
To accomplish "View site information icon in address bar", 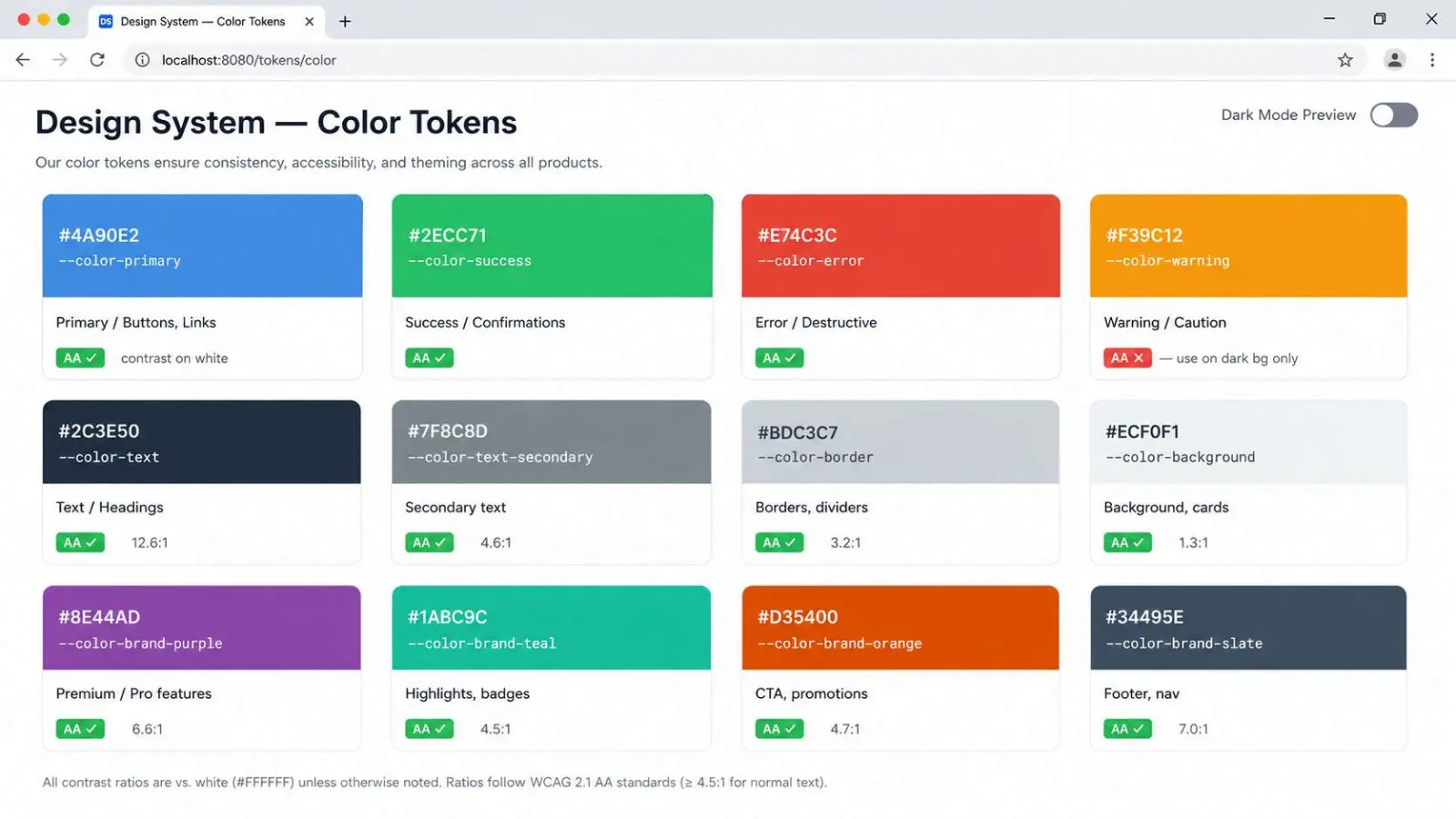I will tap(142, 60).
